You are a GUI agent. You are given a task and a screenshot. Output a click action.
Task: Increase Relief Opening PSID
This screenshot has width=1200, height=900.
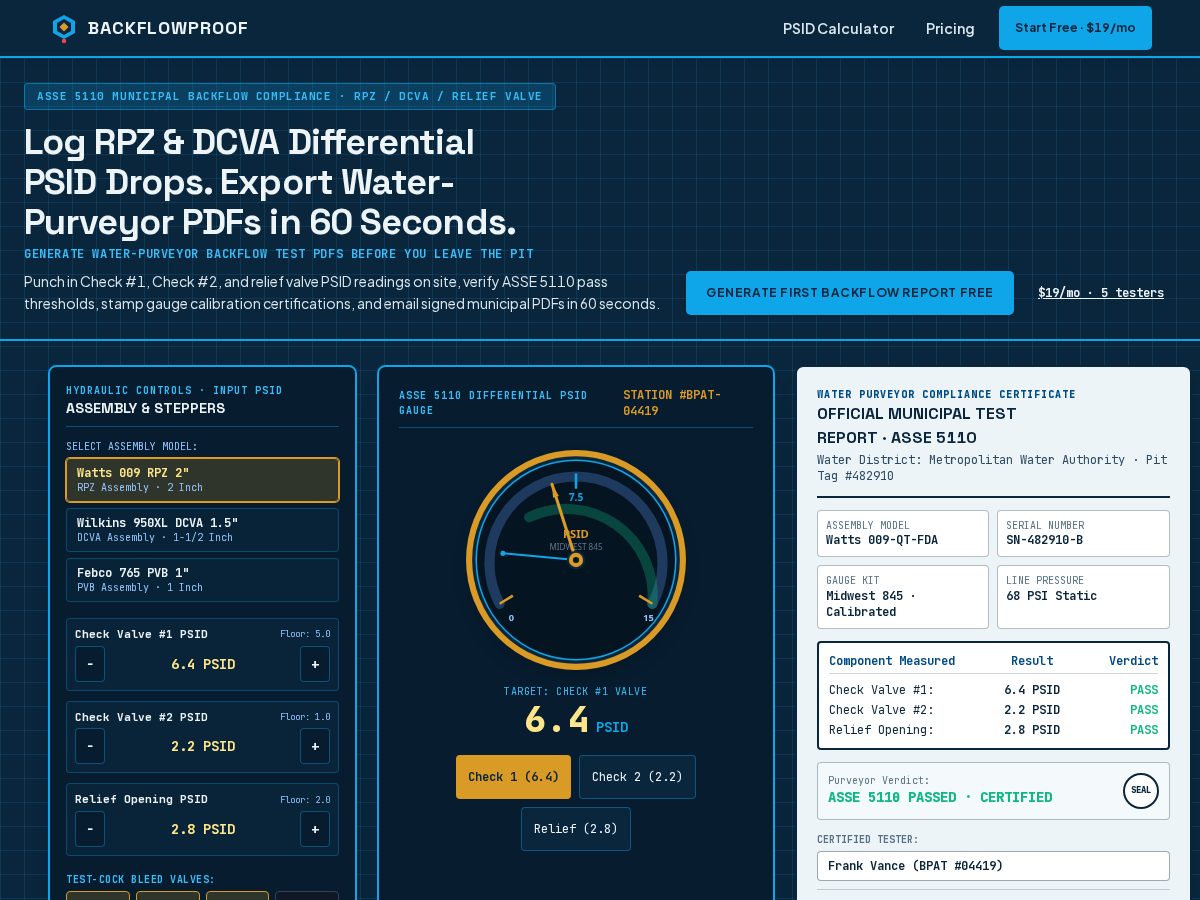click(315, 829)
